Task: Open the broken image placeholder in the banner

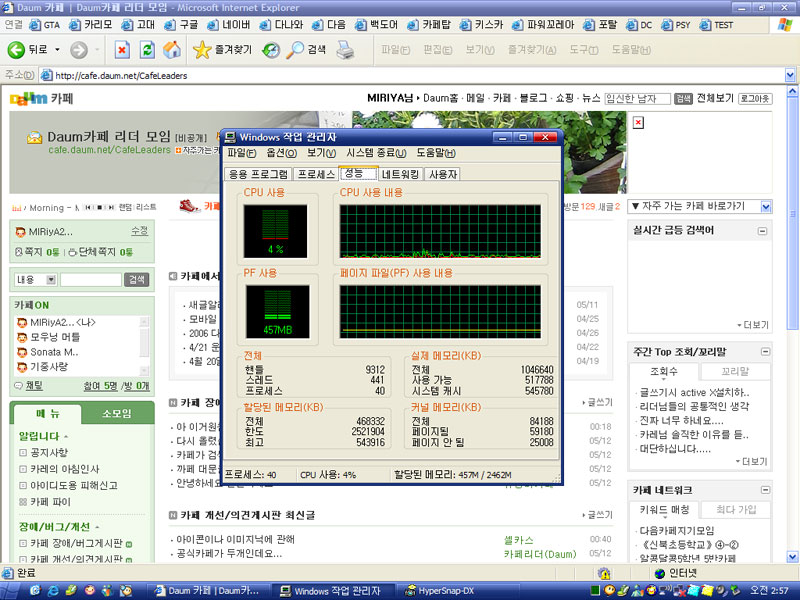Action: click(x=638, y=122)
